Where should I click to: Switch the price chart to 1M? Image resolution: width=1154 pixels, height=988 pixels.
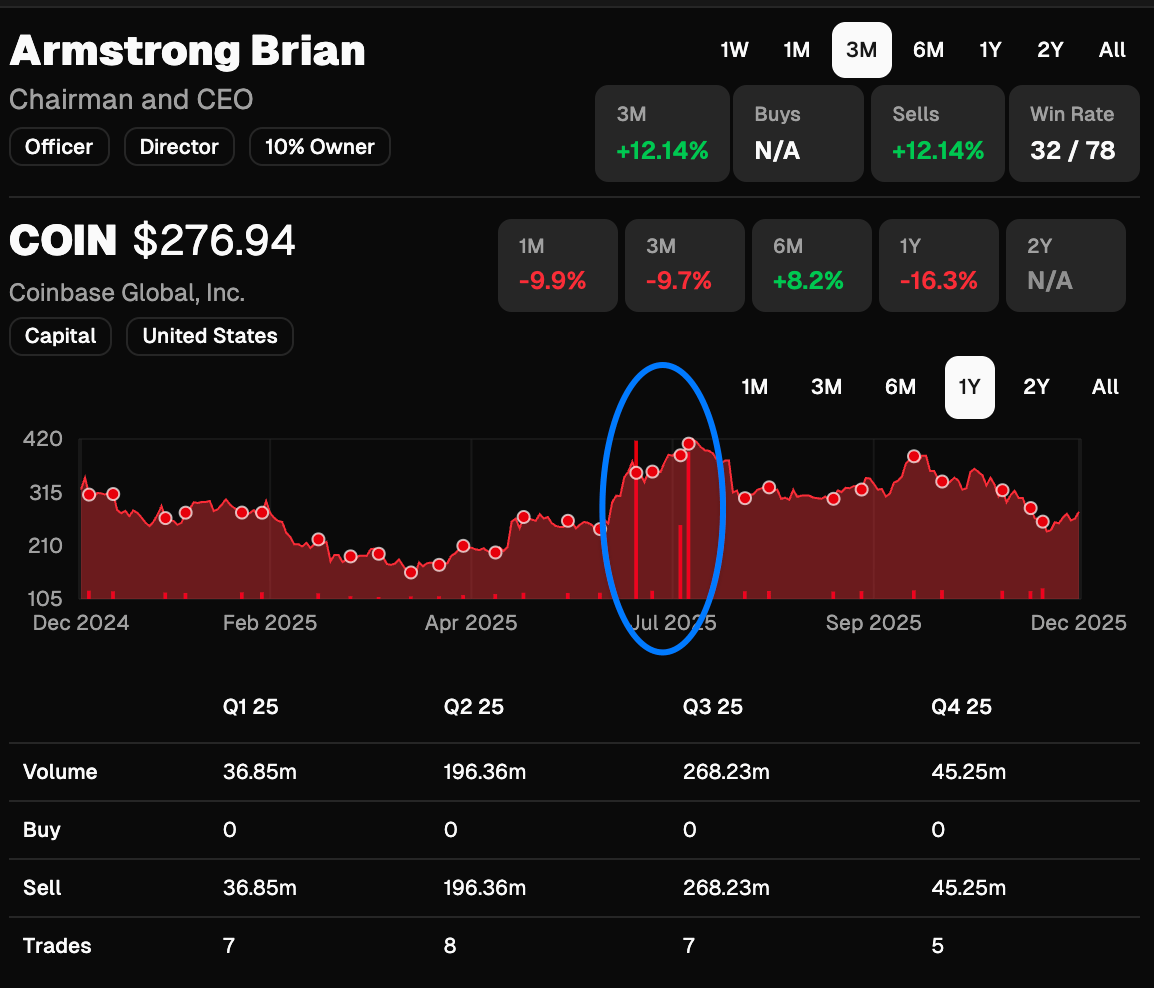pyautogui.click(x=754, y=387)
